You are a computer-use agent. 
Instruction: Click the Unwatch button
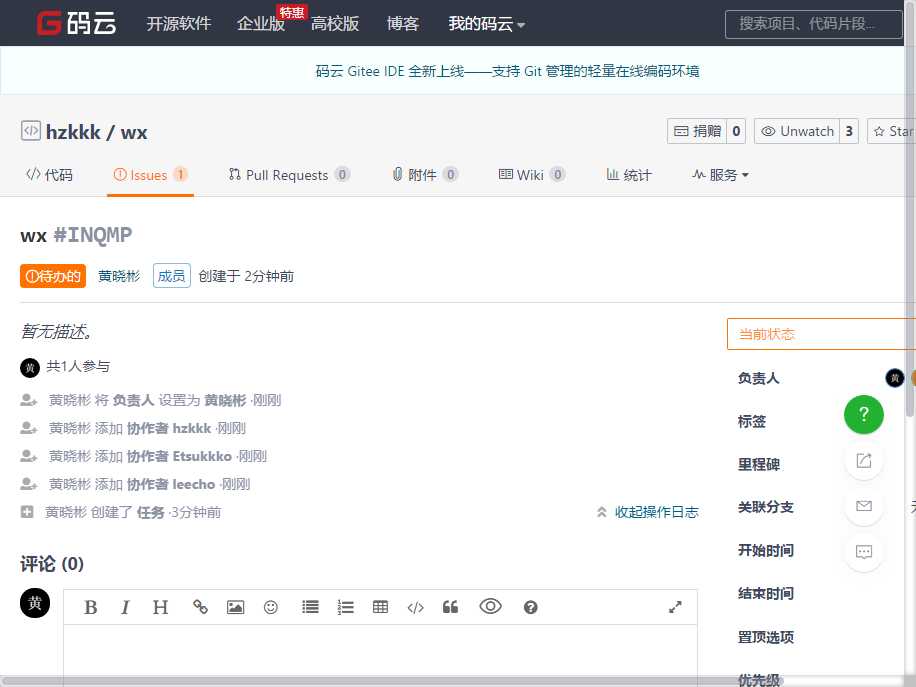[x=797, y=131]
